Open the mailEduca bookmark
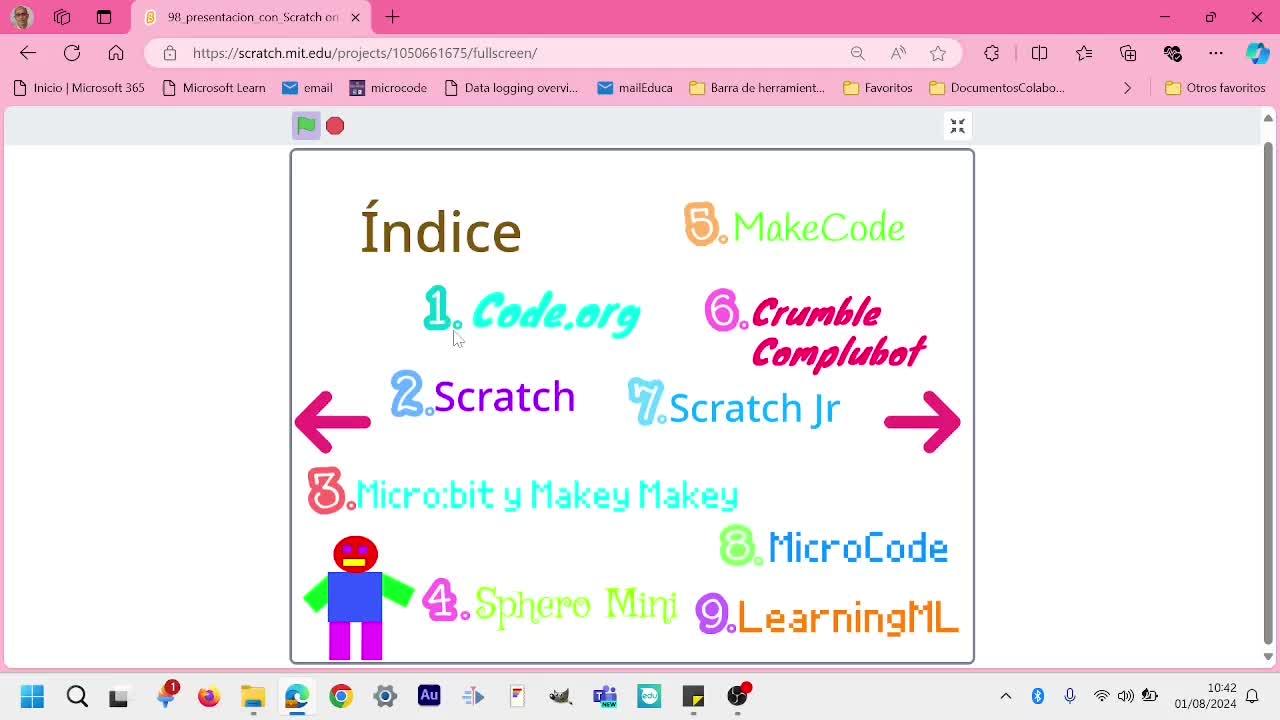 (x=635, y=88)
